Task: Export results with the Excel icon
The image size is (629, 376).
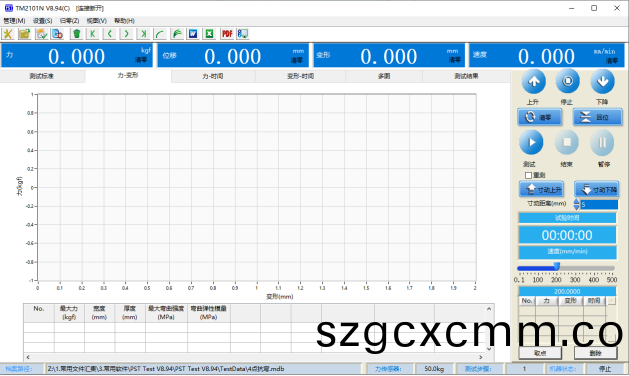Action: [x=209, y=34]
